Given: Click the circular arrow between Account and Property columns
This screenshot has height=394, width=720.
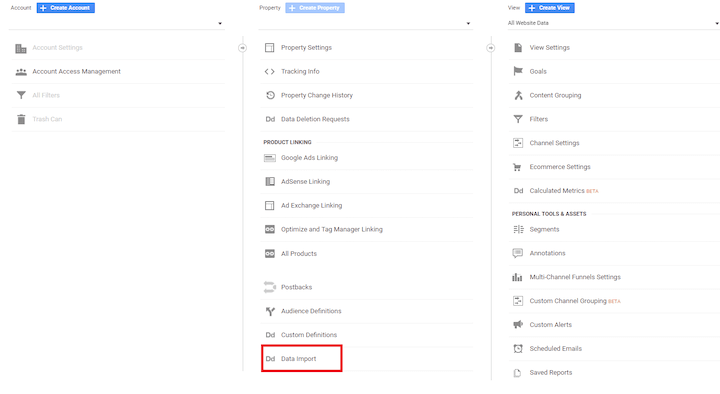Looking at the screenshot, I should click(242, 48).
